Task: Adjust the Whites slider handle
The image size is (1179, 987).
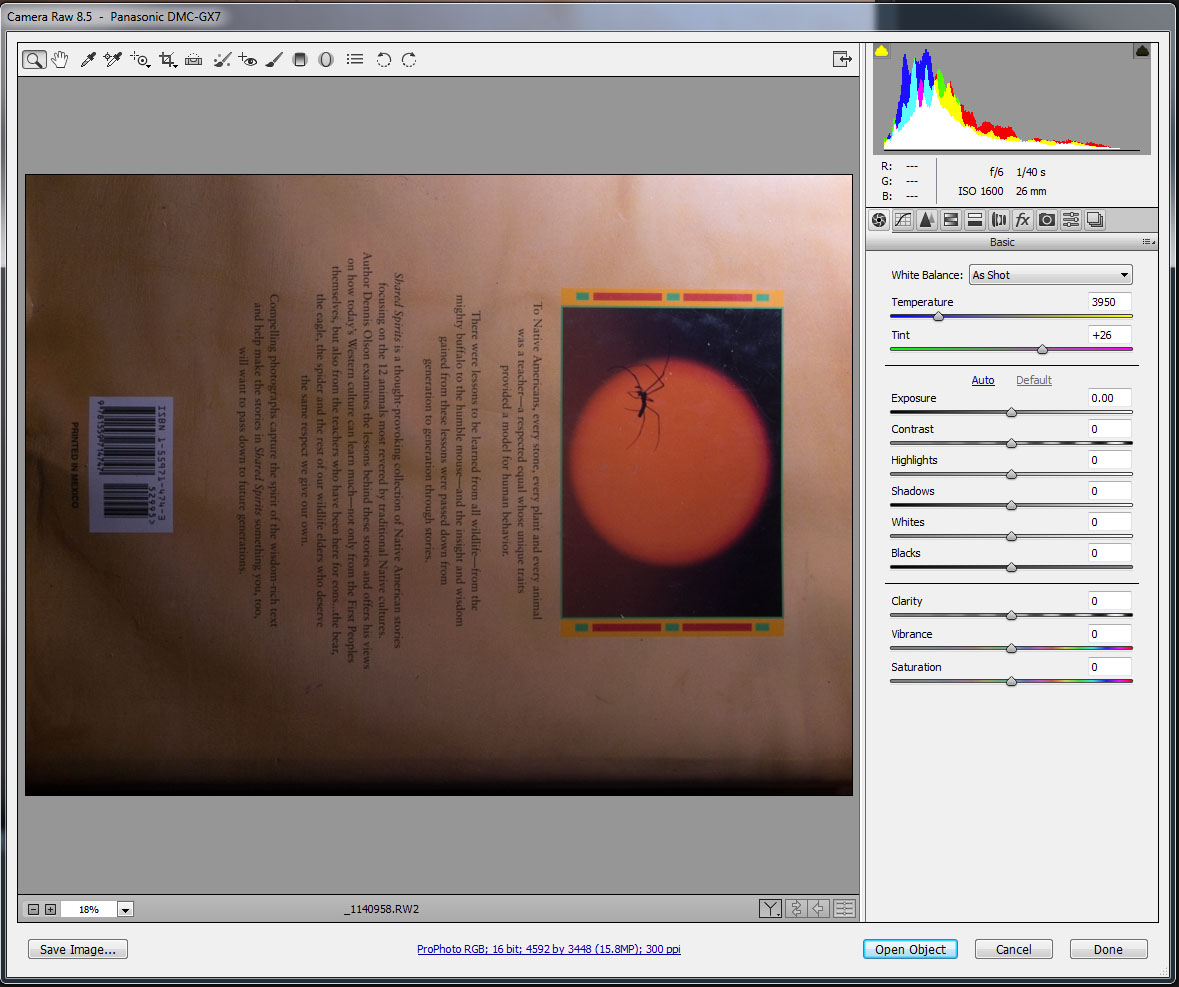Action: [x=1011, y=536]
